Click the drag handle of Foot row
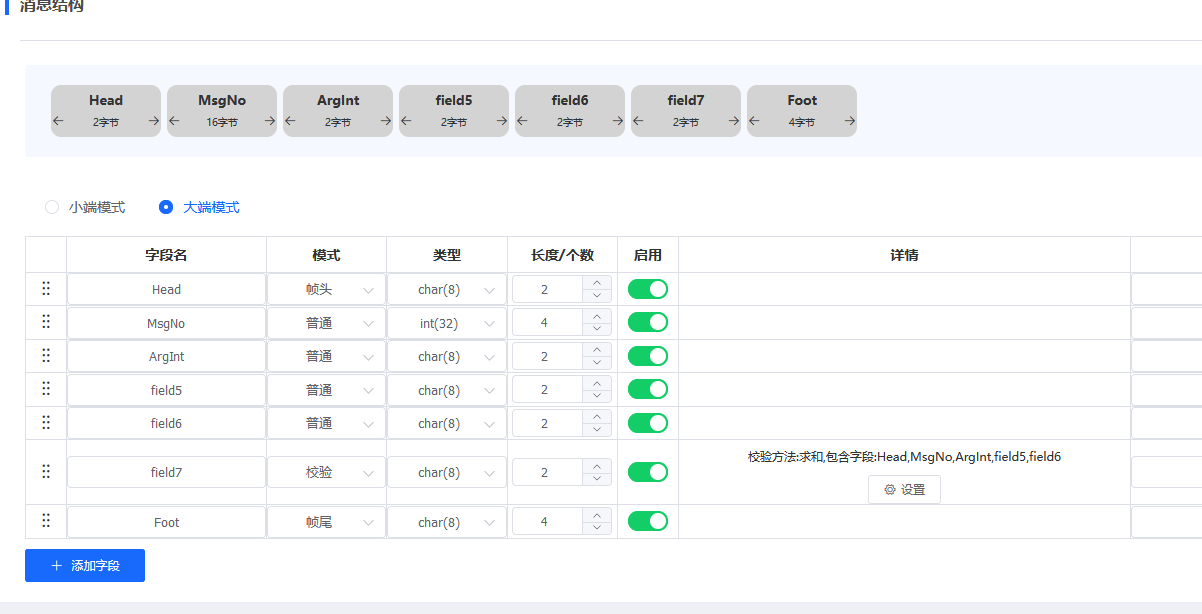This screenshot has height=614, width=1202. (46, 521)
